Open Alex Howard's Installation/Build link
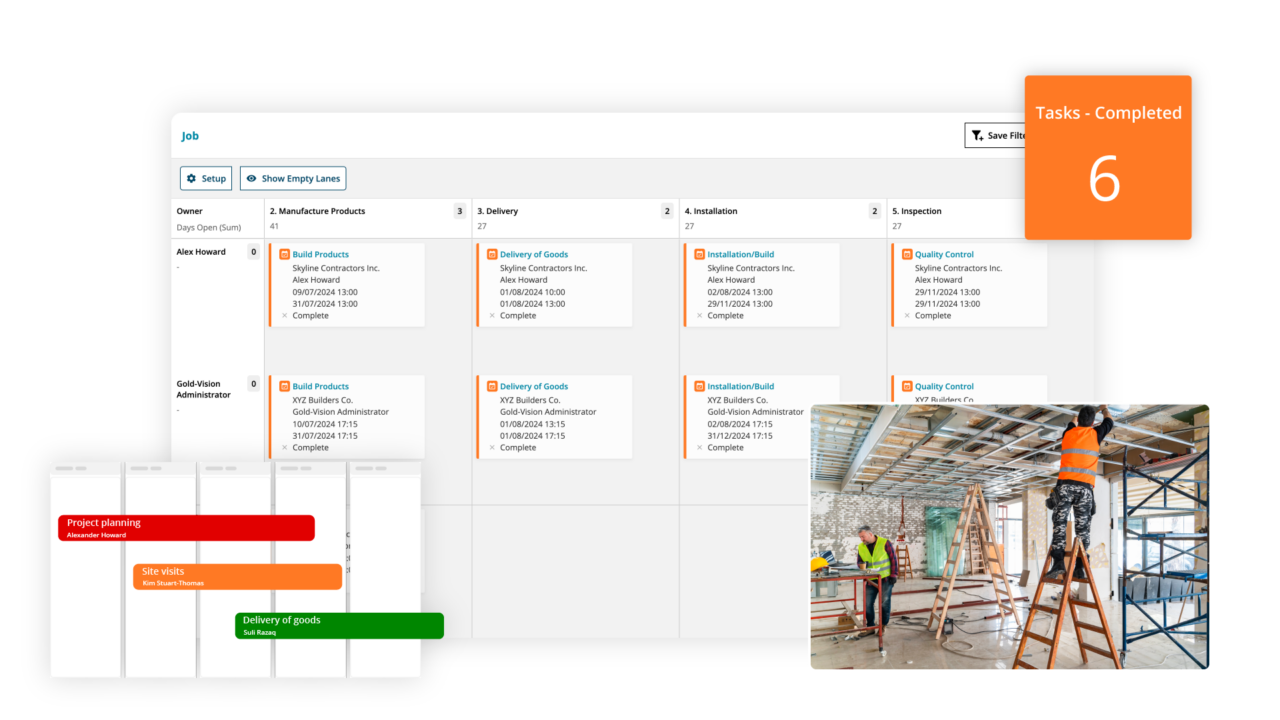The image size is (1280, 720). pos(741,255)
